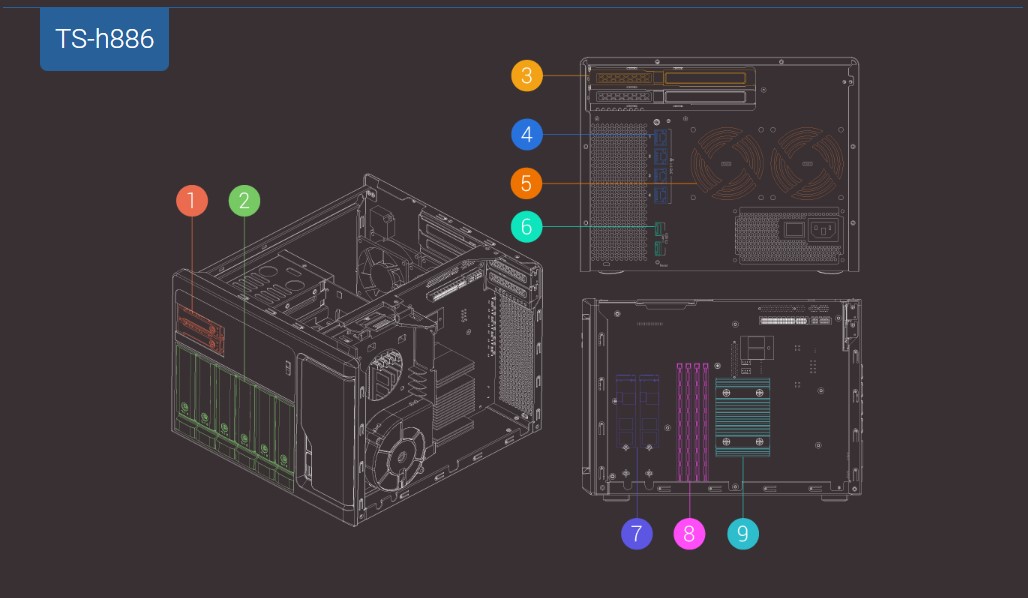Select the teal-highlighted rear USB ports
Screen dimensions: 1028x598
[658, 239]
